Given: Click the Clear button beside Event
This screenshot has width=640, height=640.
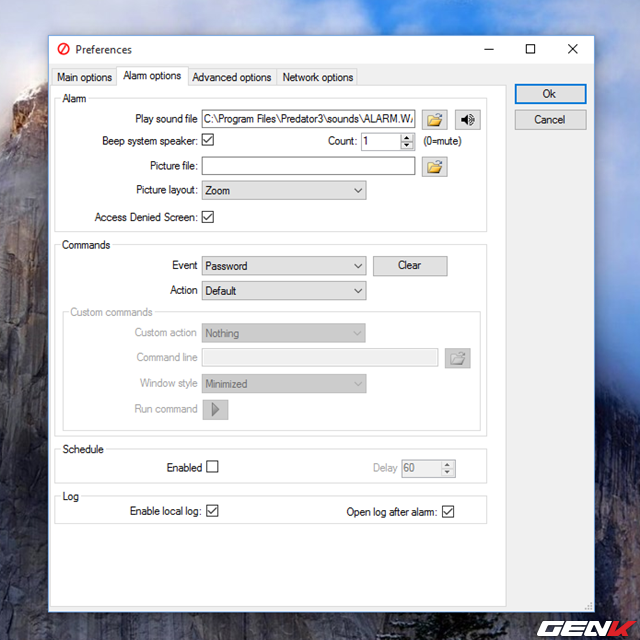Looking at the screenshot, I should coord(409,266).
